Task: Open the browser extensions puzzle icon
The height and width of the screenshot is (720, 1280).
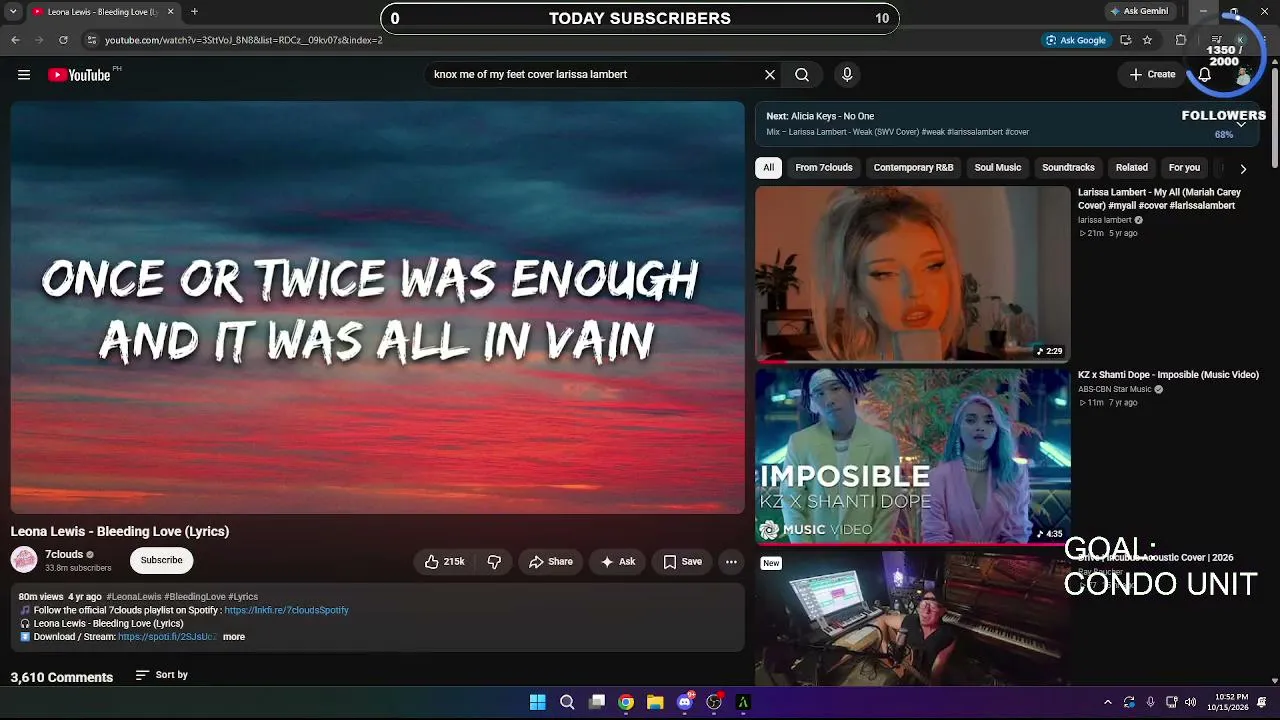Action: 1181,40
